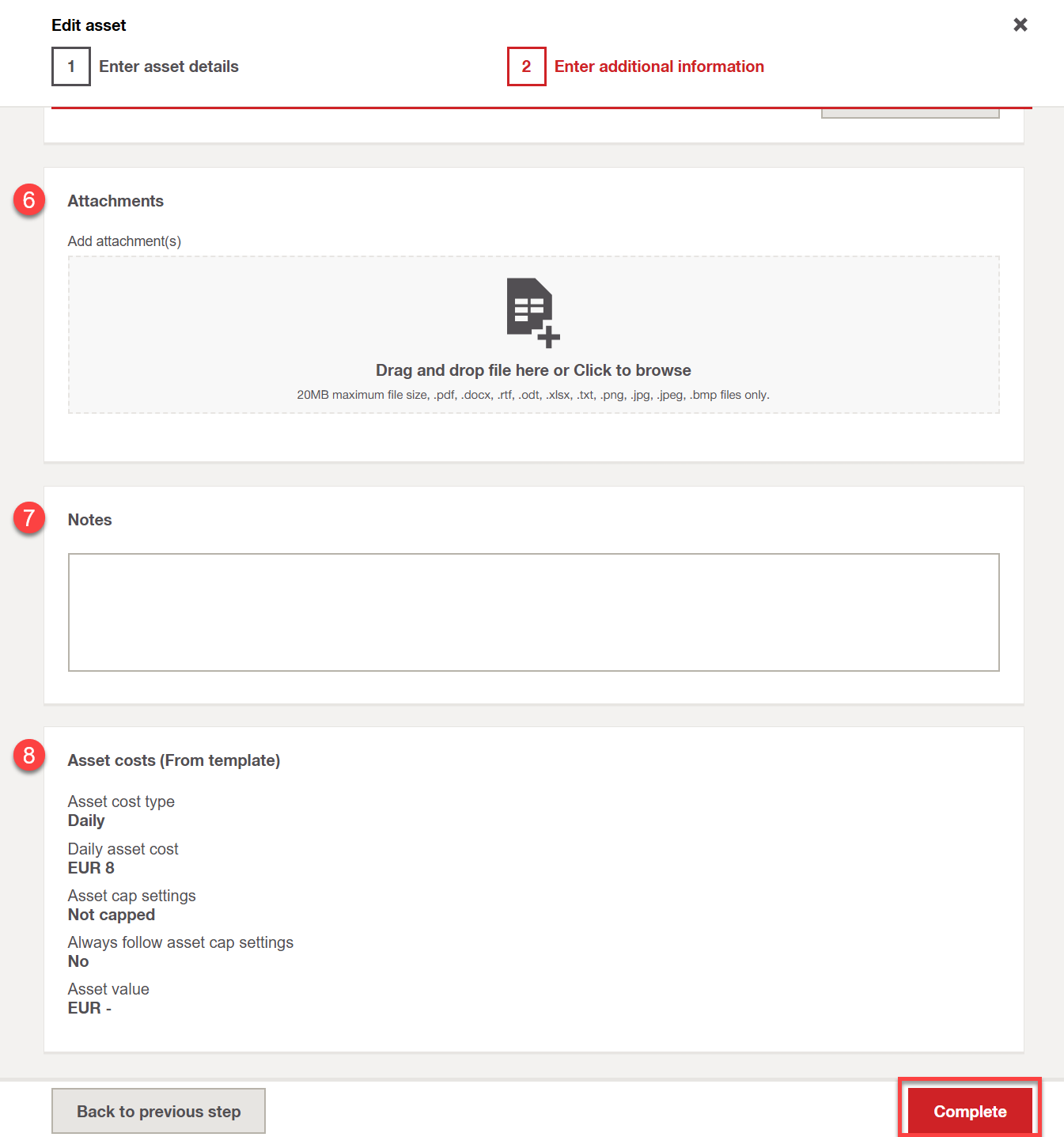Click the 'EUR 8' daily asset cost value
Image resolution: width=1064 pixels, height=1137 pixels.
click(91, 868)
